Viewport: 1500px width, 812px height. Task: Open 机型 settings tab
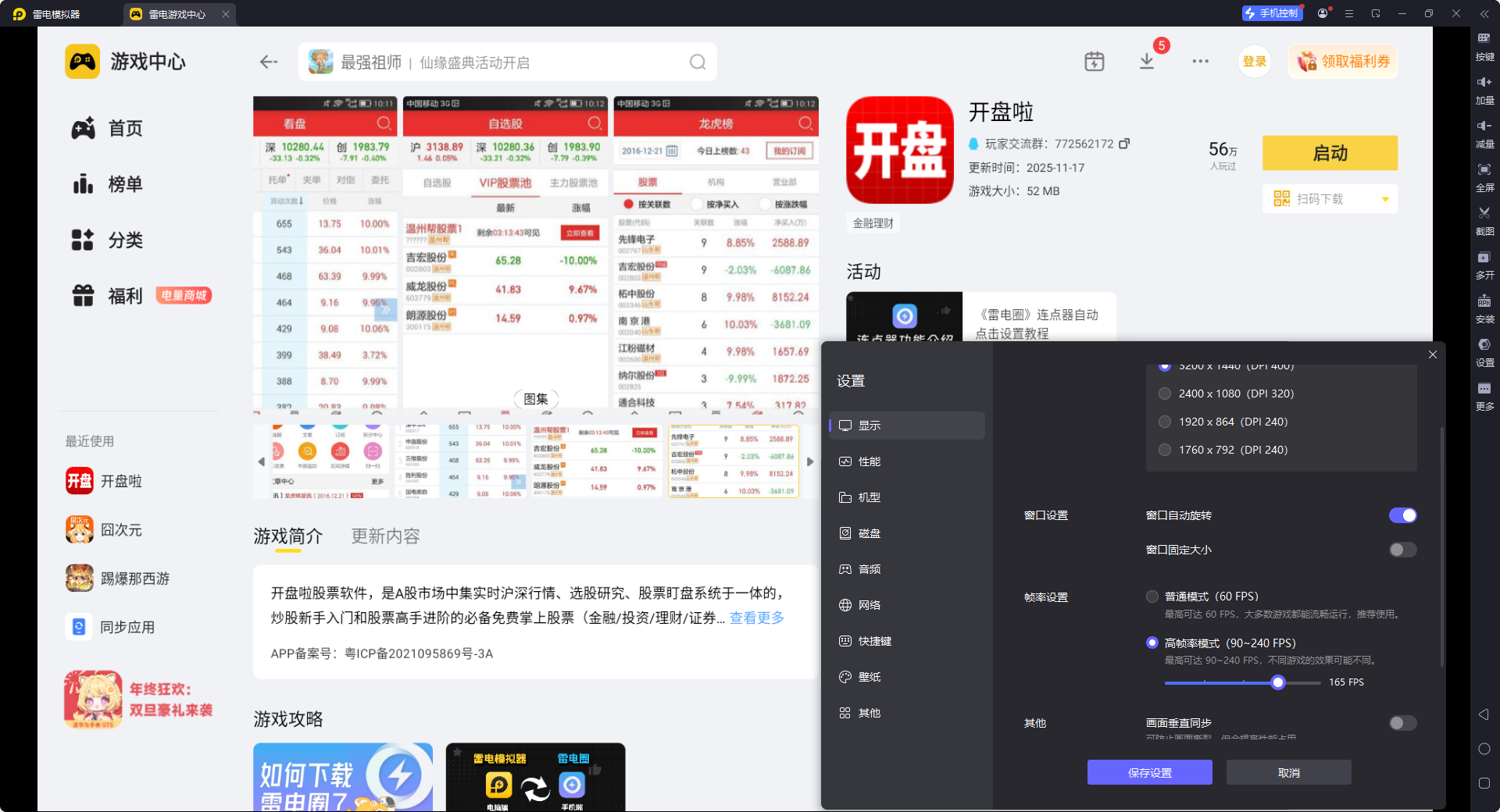[x=907, y=497]
